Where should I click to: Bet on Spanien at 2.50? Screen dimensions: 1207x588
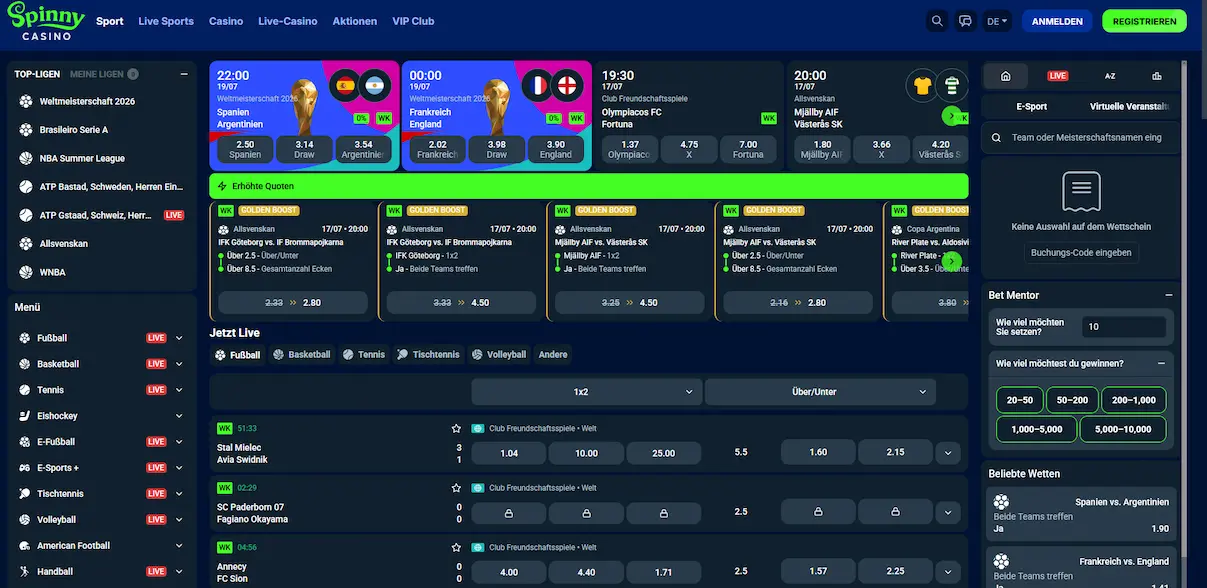point(245,149)
